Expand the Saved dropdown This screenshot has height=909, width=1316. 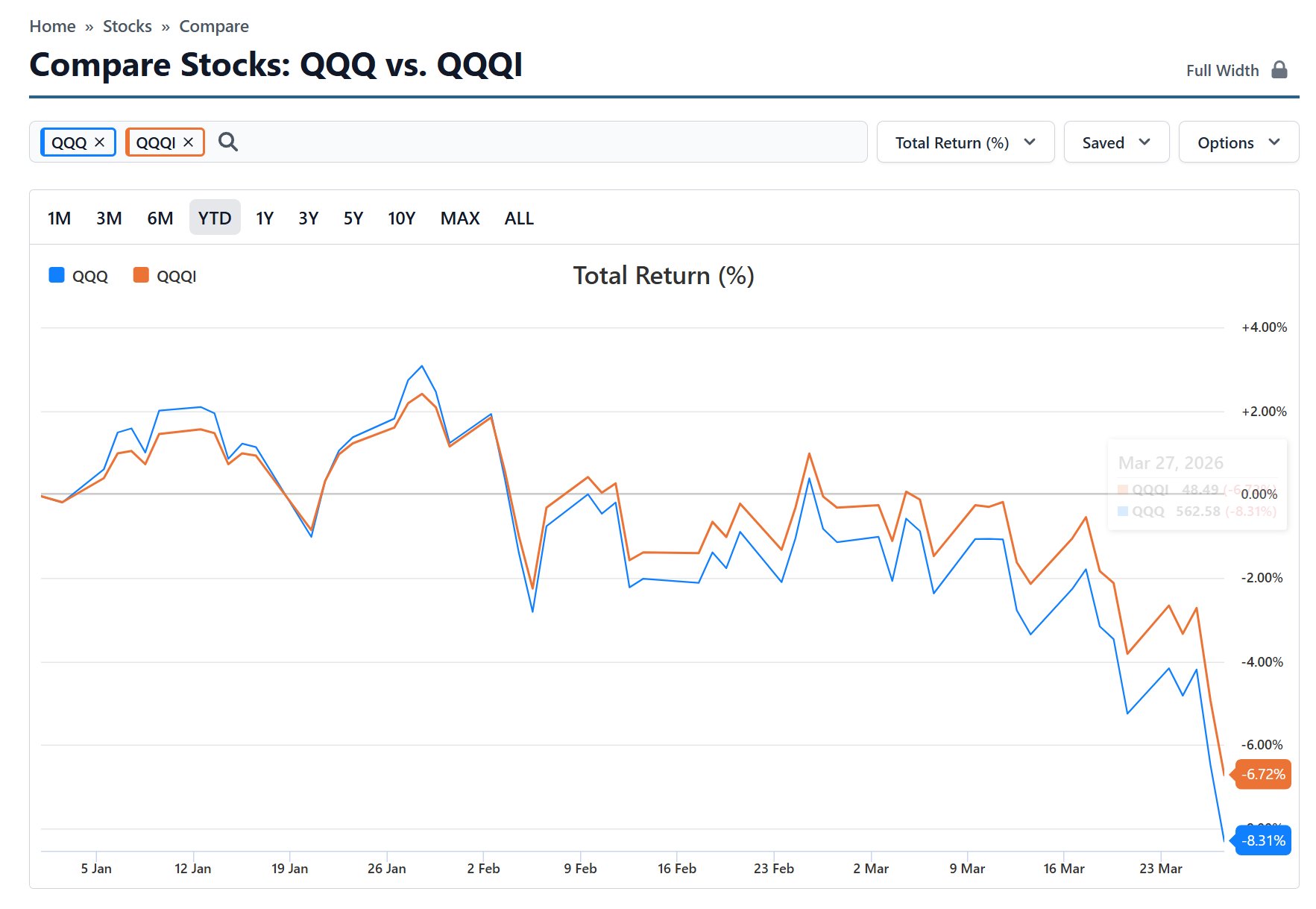pos(1115,142)
